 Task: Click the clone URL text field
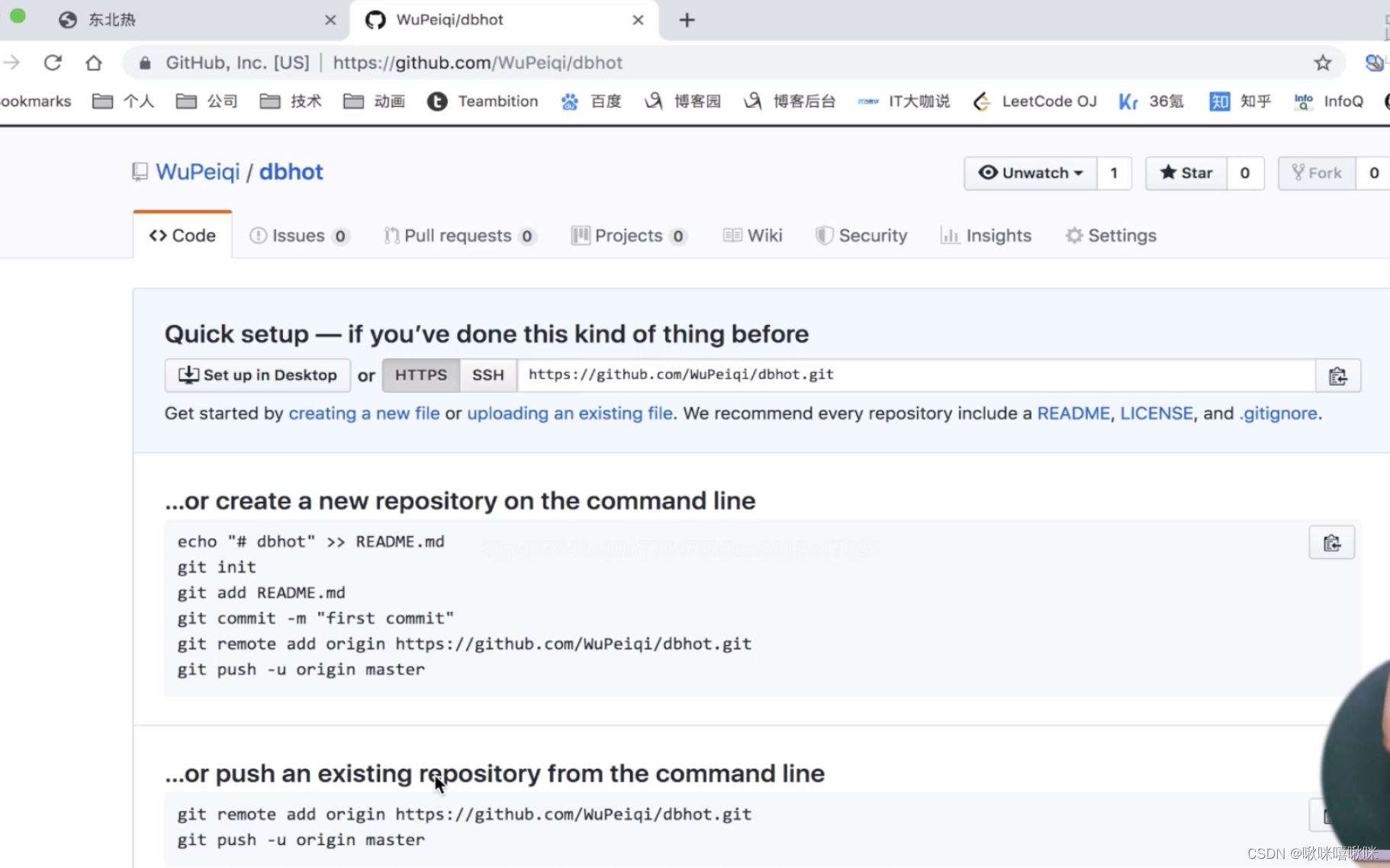(x=916, y=375)
